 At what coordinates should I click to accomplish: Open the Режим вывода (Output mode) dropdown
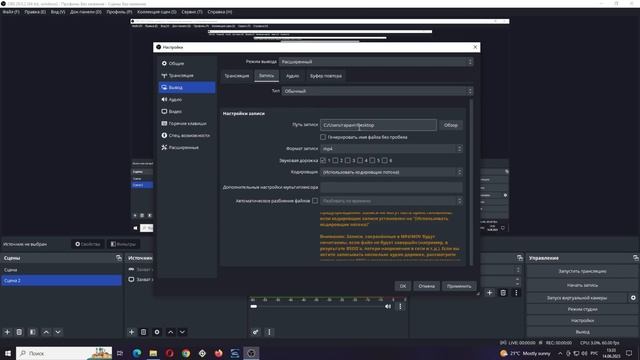tap(376, 62)
